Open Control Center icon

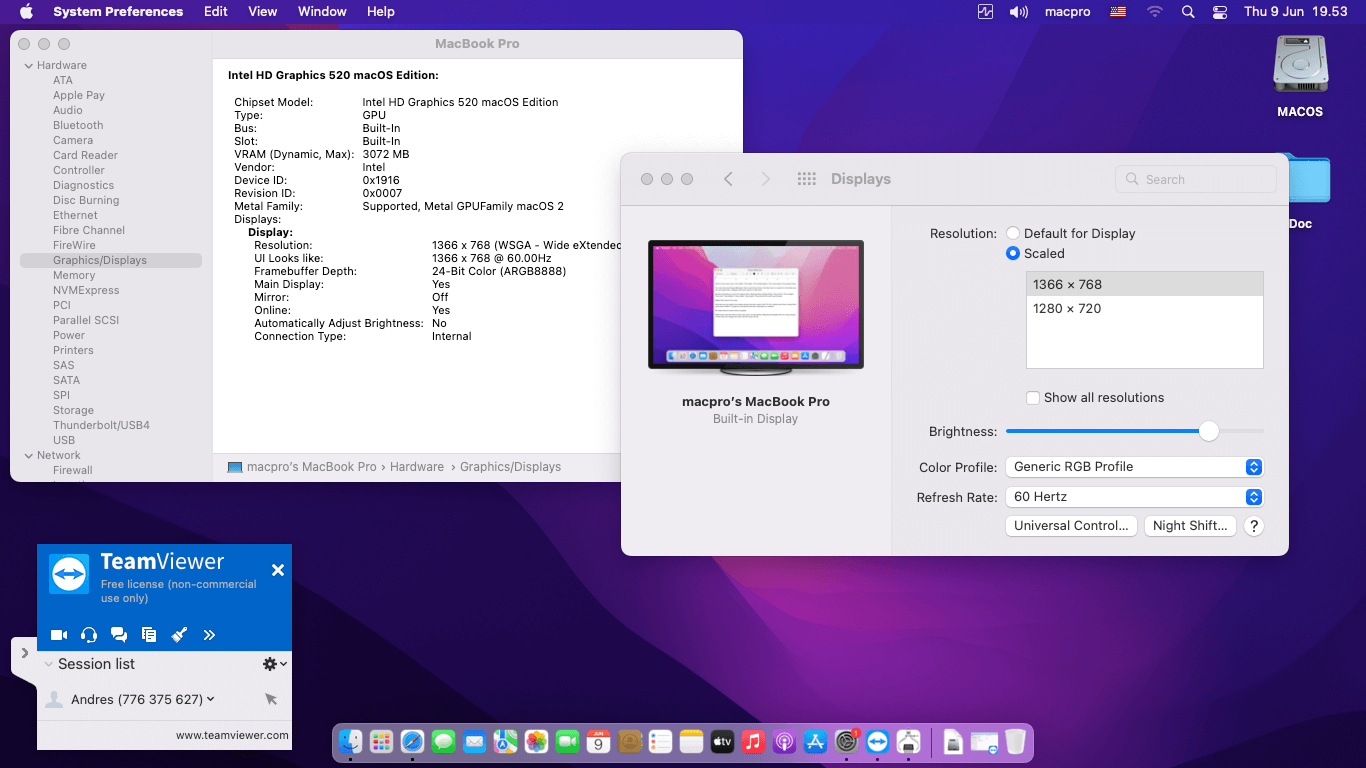pos(1219,12)
